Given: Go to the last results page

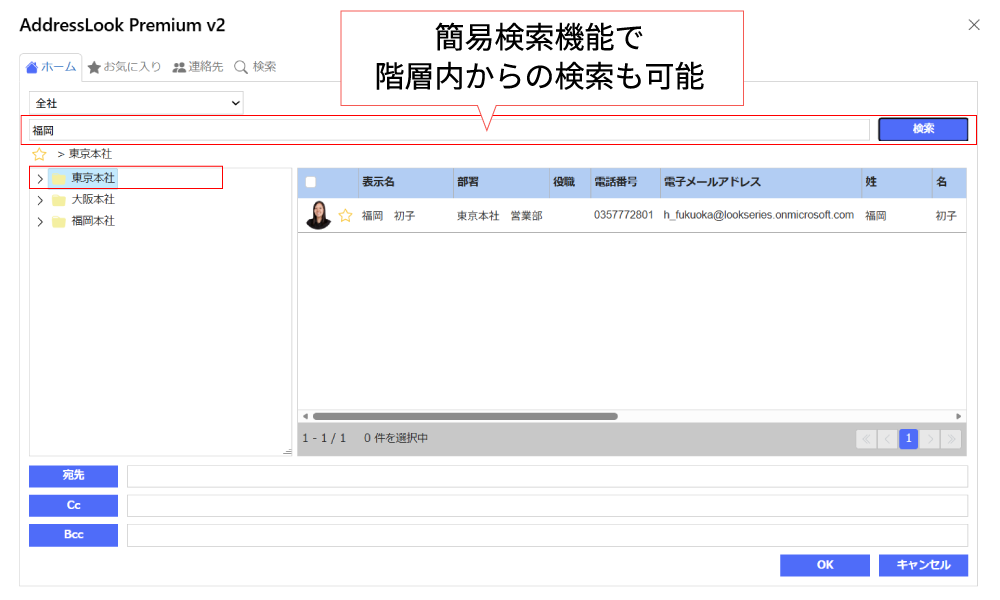Looking at the screenshot, I should pos(951,438).
